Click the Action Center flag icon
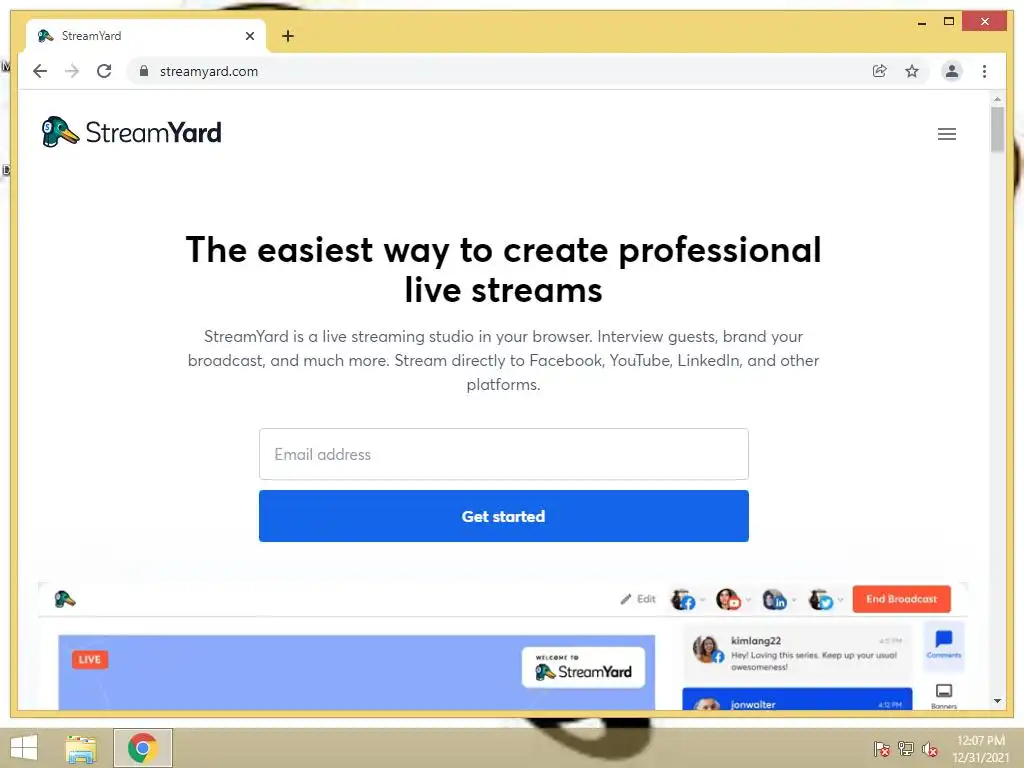 tap(882, 749)
